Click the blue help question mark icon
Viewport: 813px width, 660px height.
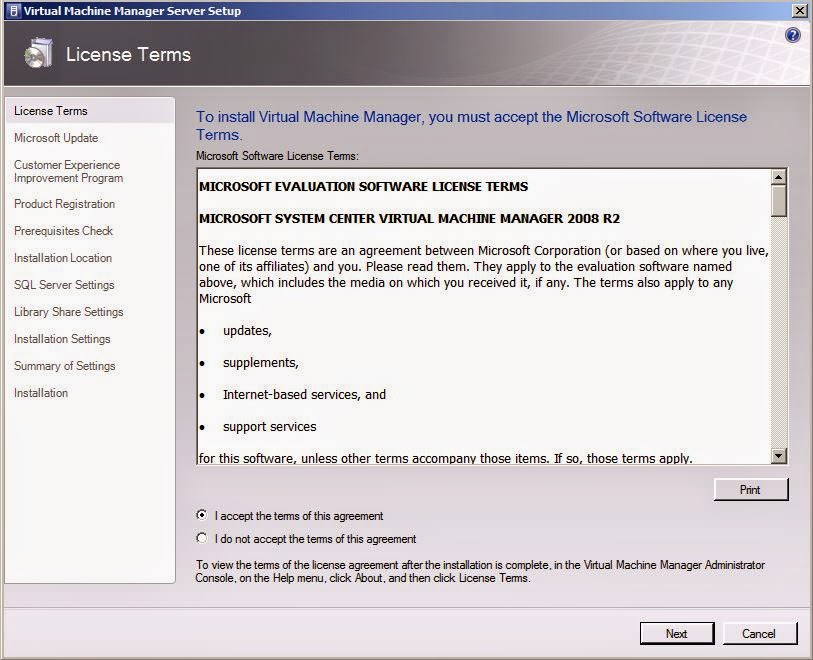click(x=792, y=35)
